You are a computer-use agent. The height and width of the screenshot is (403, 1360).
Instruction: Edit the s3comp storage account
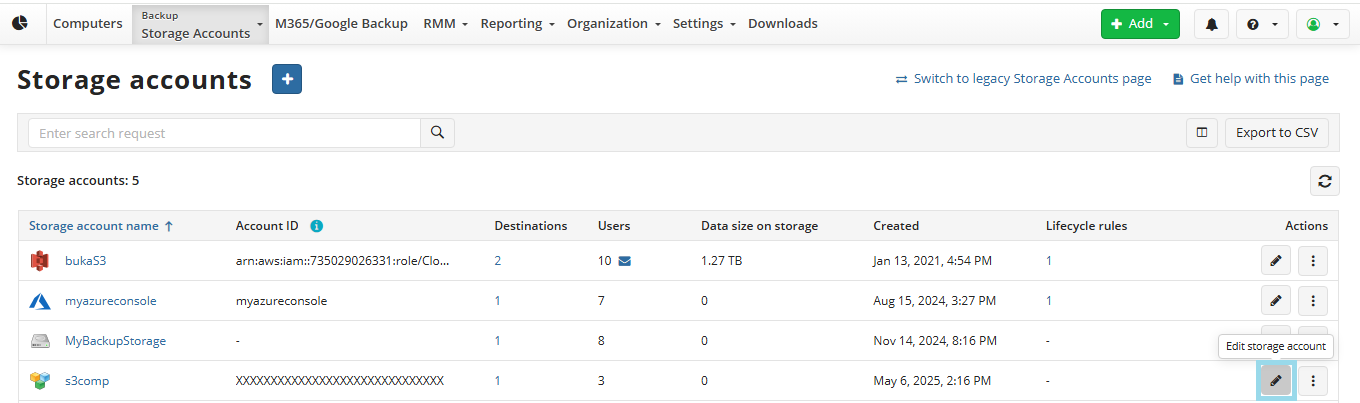pyautogui.click(x=1275, y=380)
